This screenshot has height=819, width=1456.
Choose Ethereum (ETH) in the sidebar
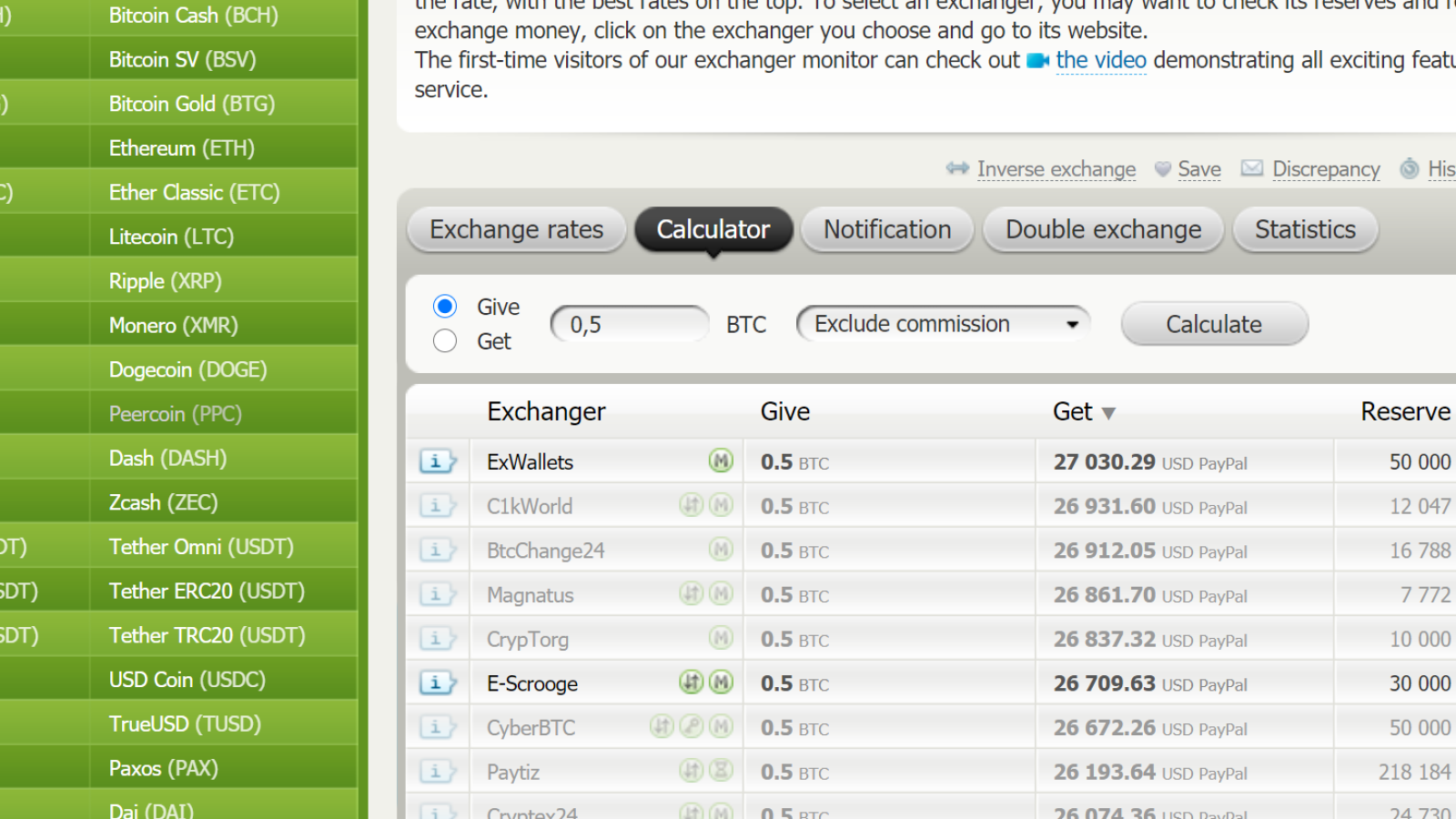click(x=182, y=148)
